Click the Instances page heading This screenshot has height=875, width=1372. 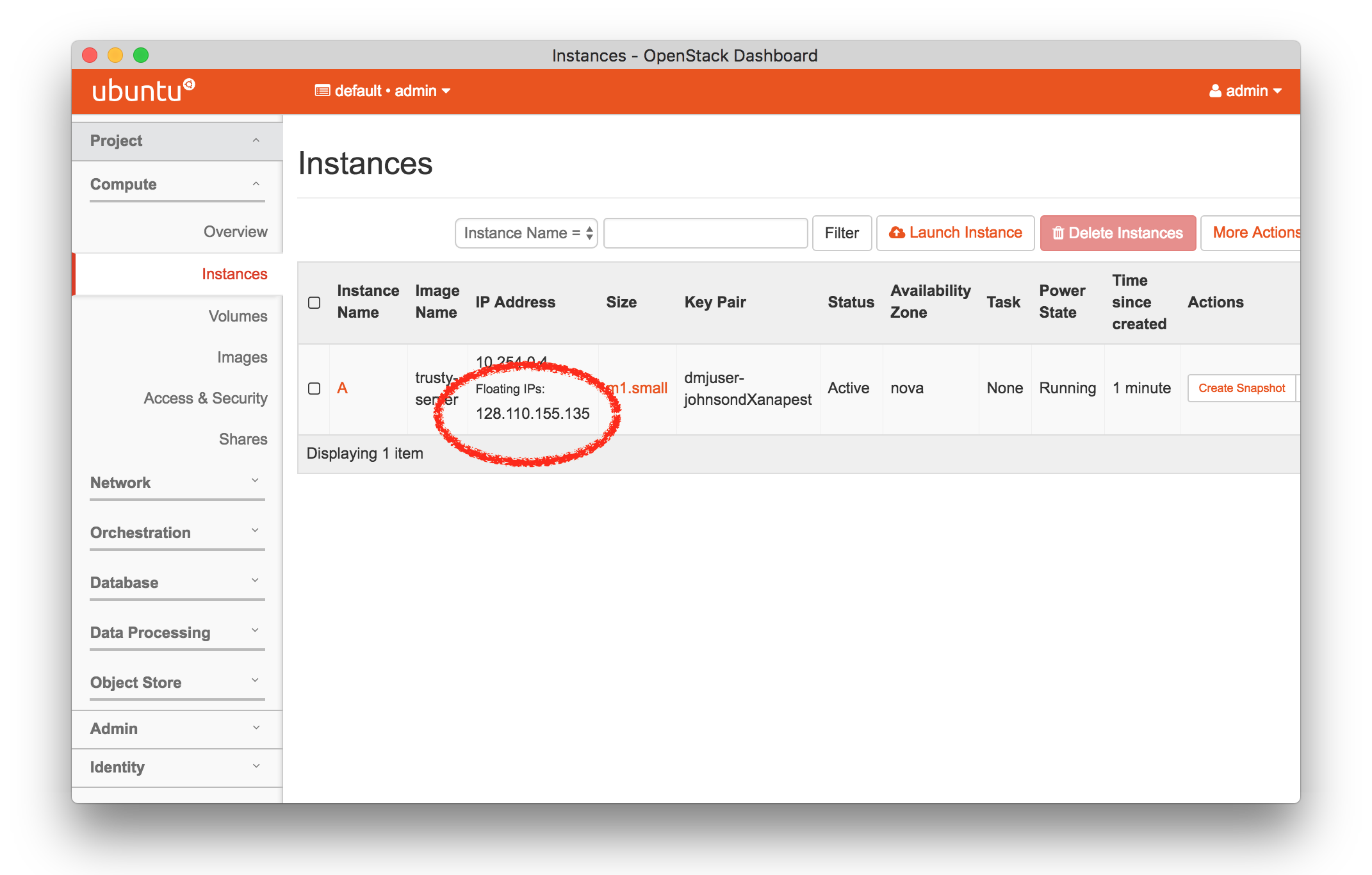click(x=365, y=163)
